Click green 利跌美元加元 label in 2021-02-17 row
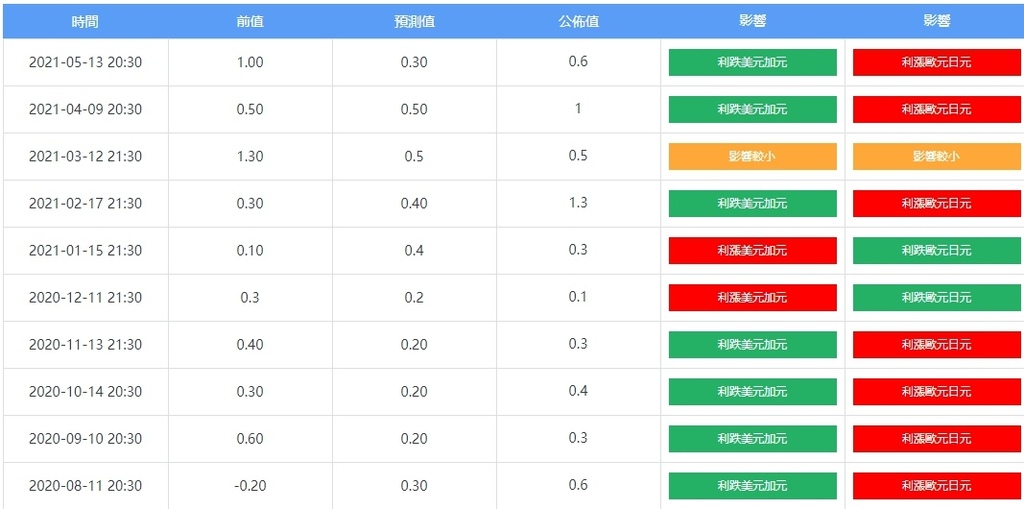This screenshot has height=509, width=1024. pos(752,203)
